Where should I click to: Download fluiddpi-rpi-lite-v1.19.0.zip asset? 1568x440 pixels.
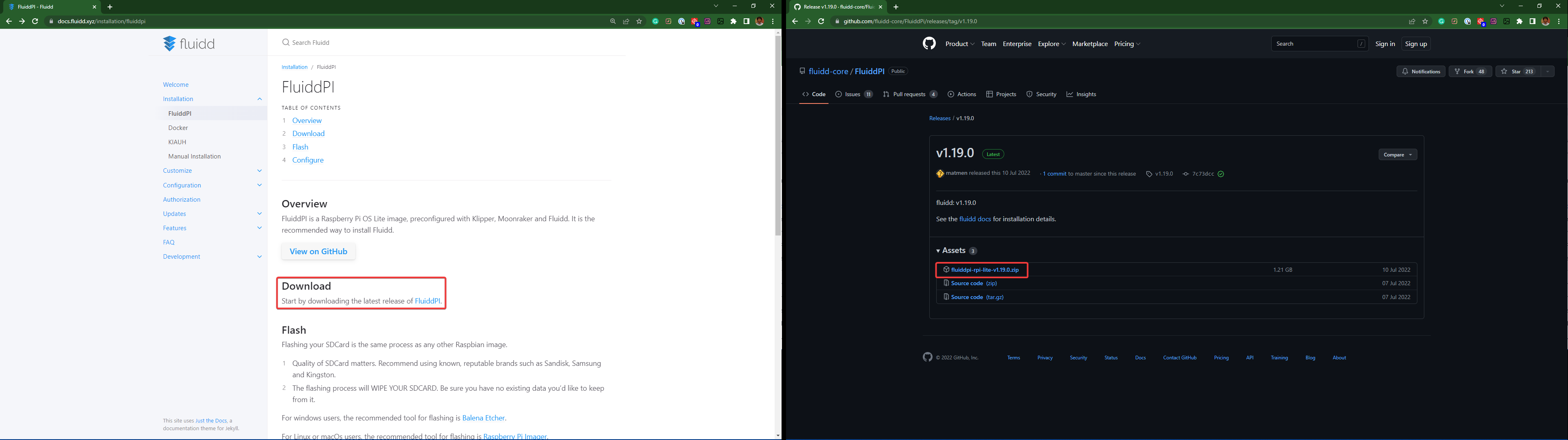(x=984, y=270)
